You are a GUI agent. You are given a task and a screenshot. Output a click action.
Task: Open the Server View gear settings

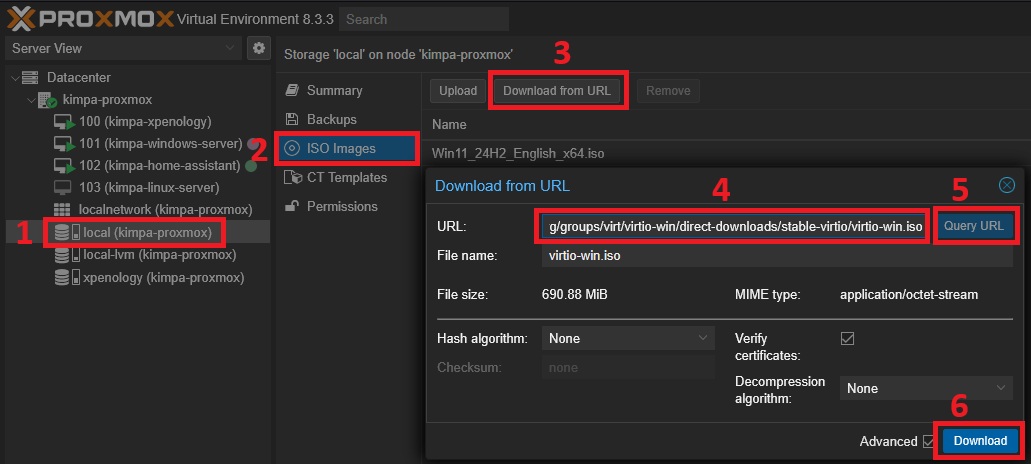click(259, 48)
